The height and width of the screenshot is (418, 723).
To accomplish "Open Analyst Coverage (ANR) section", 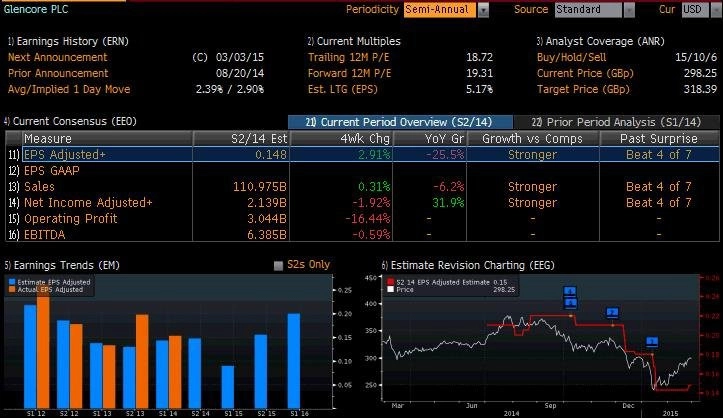I will click(600, 41).
